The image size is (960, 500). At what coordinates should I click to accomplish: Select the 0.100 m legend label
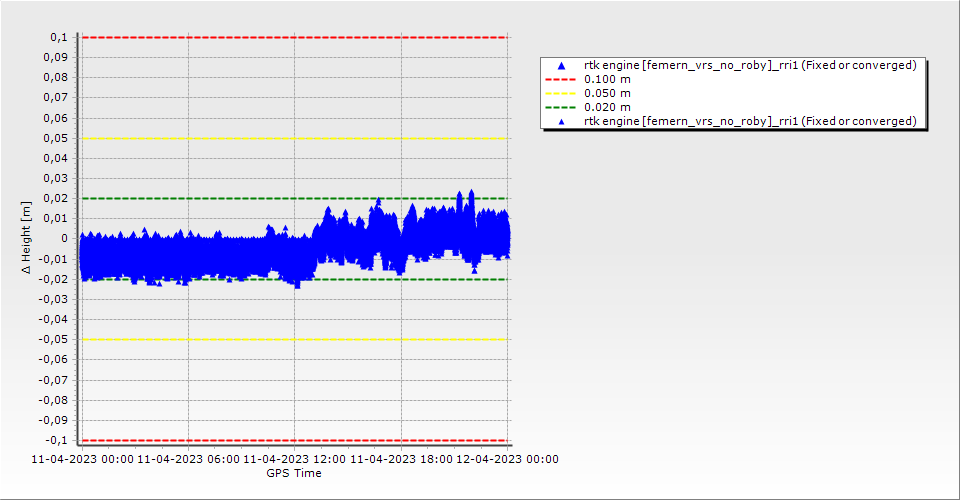pyautogui.click(x=607, y=79)
